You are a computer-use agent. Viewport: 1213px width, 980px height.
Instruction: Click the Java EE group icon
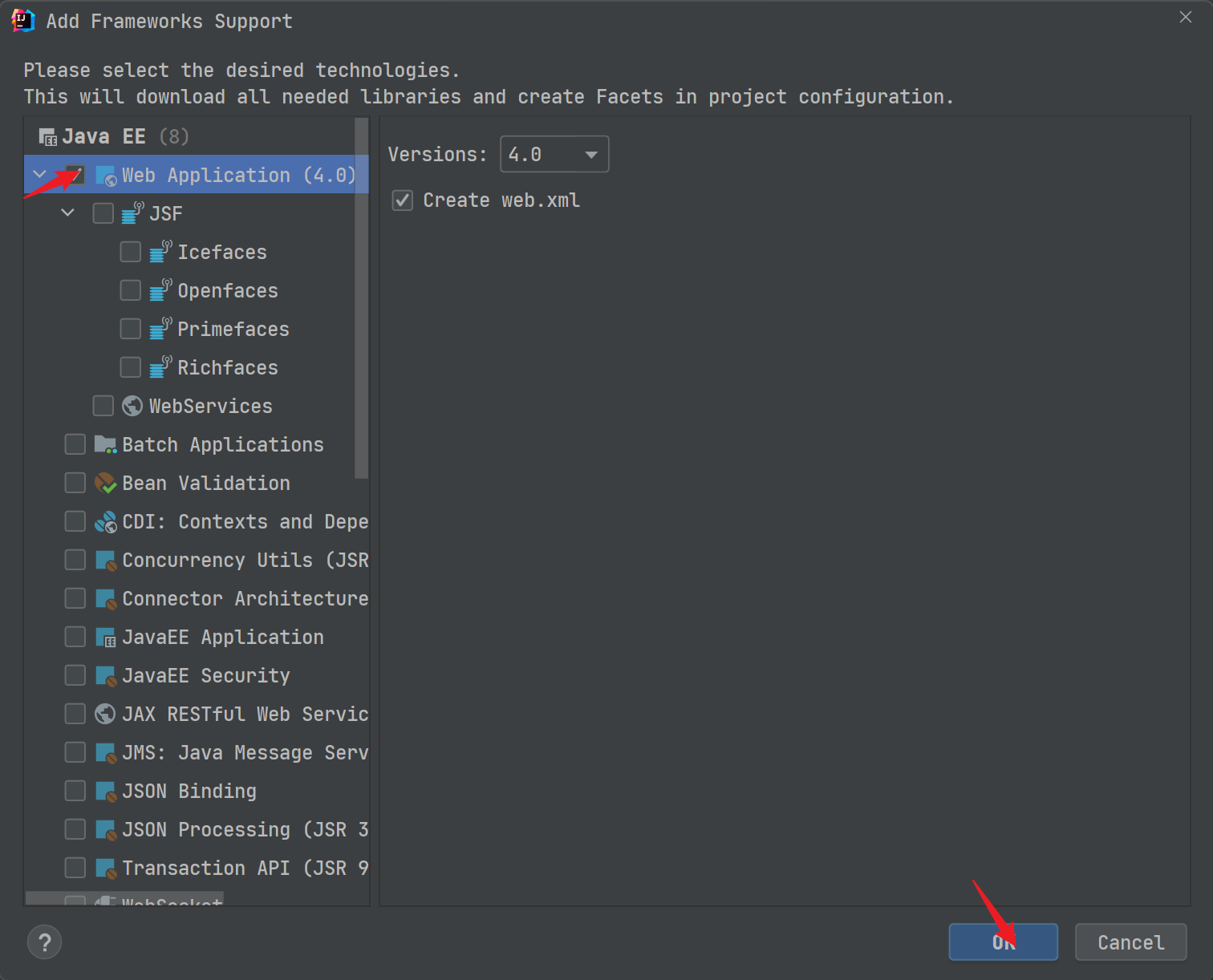pyautogui.click(x=48, y=137)
